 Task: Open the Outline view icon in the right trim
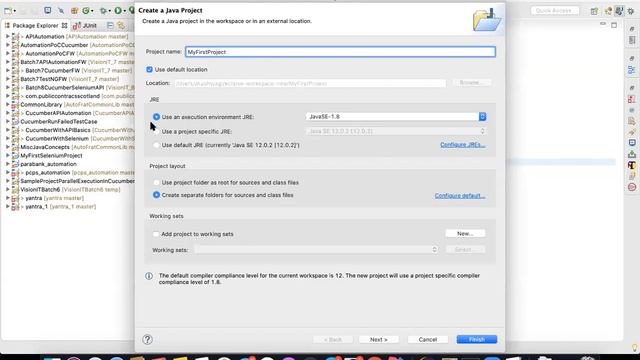point(632,70)
